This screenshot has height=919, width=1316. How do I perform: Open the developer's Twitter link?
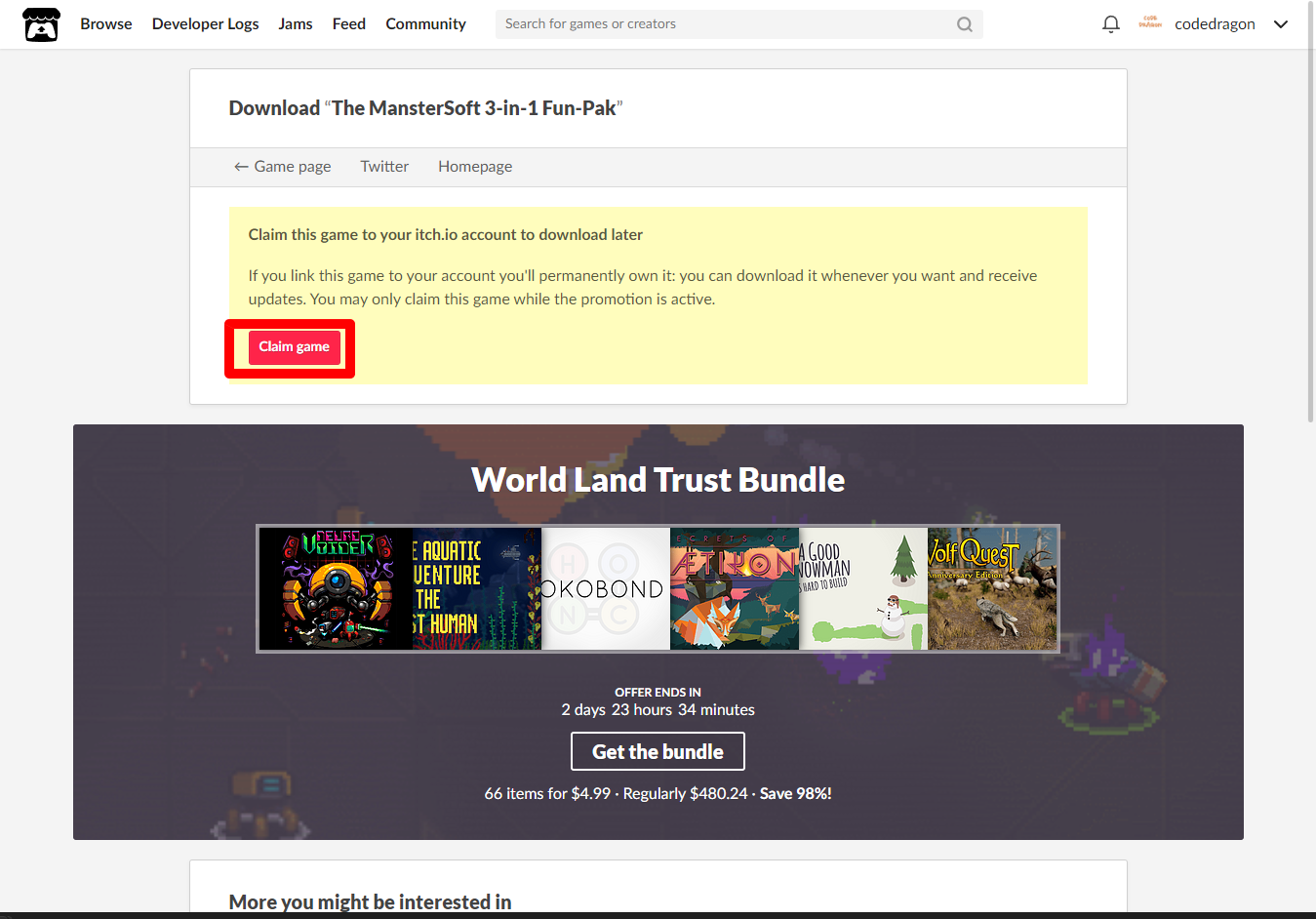[x=384, y=167]
